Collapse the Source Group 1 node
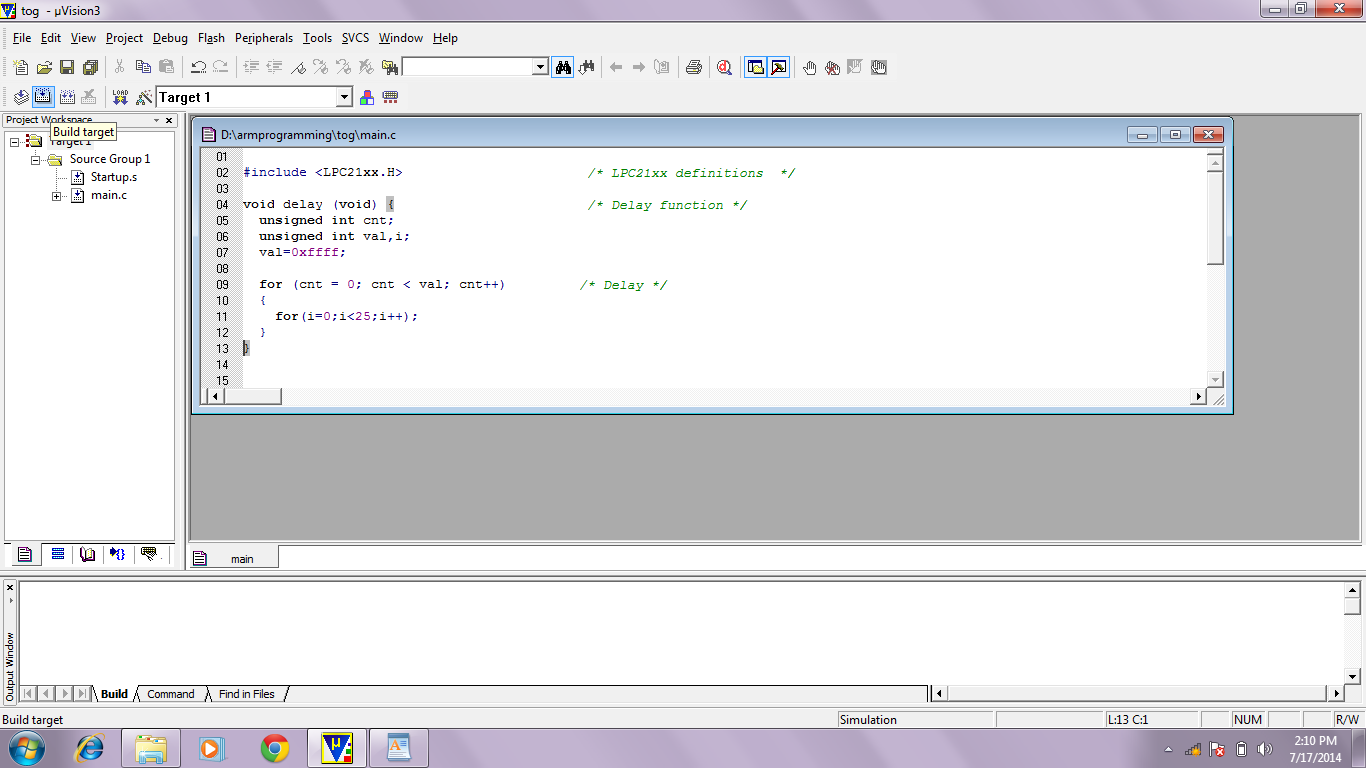Viewport: 1366px width, 768px height. click(x=35, y=159)
